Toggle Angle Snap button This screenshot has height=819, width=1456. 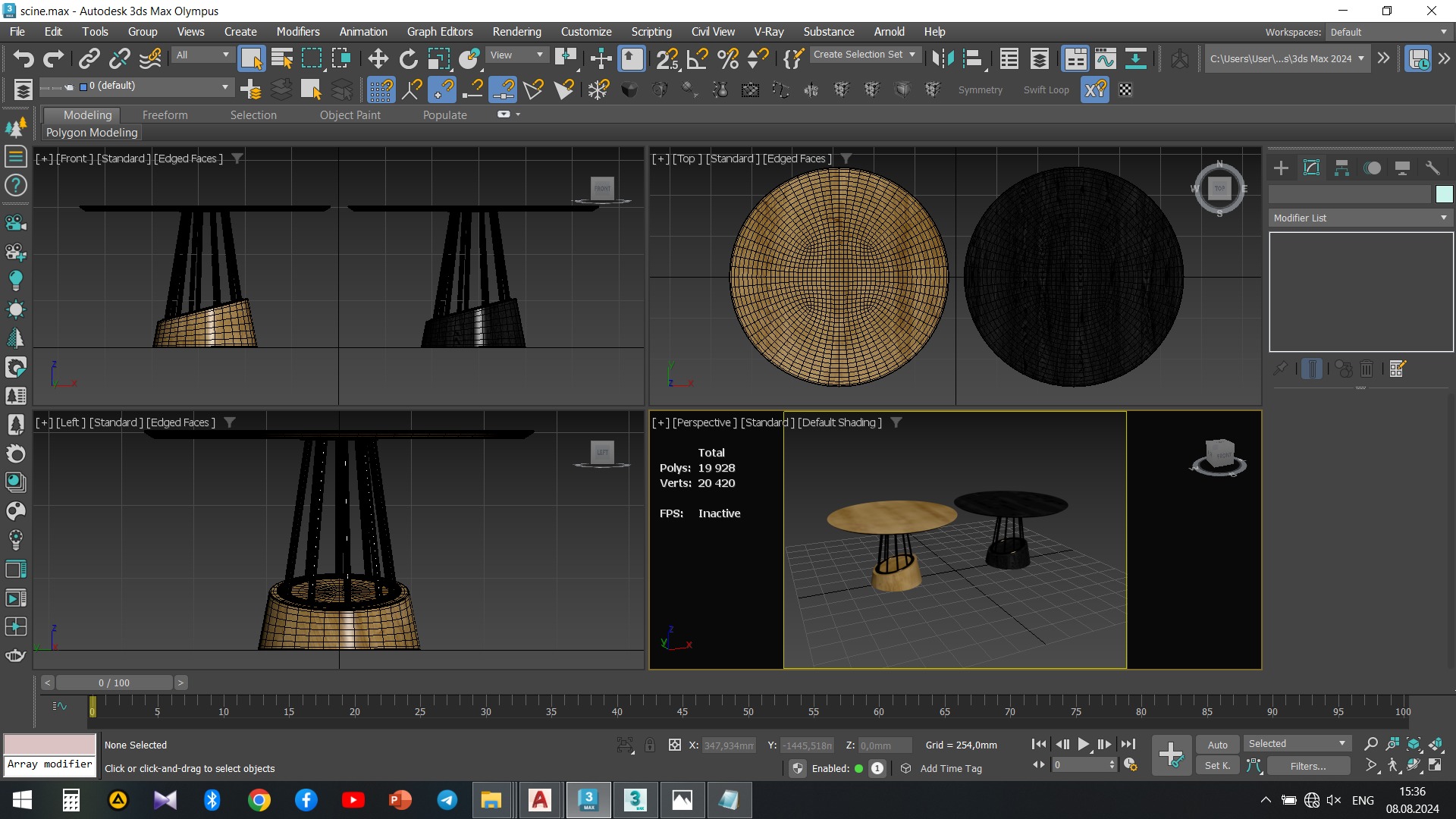tap(697, 58)
